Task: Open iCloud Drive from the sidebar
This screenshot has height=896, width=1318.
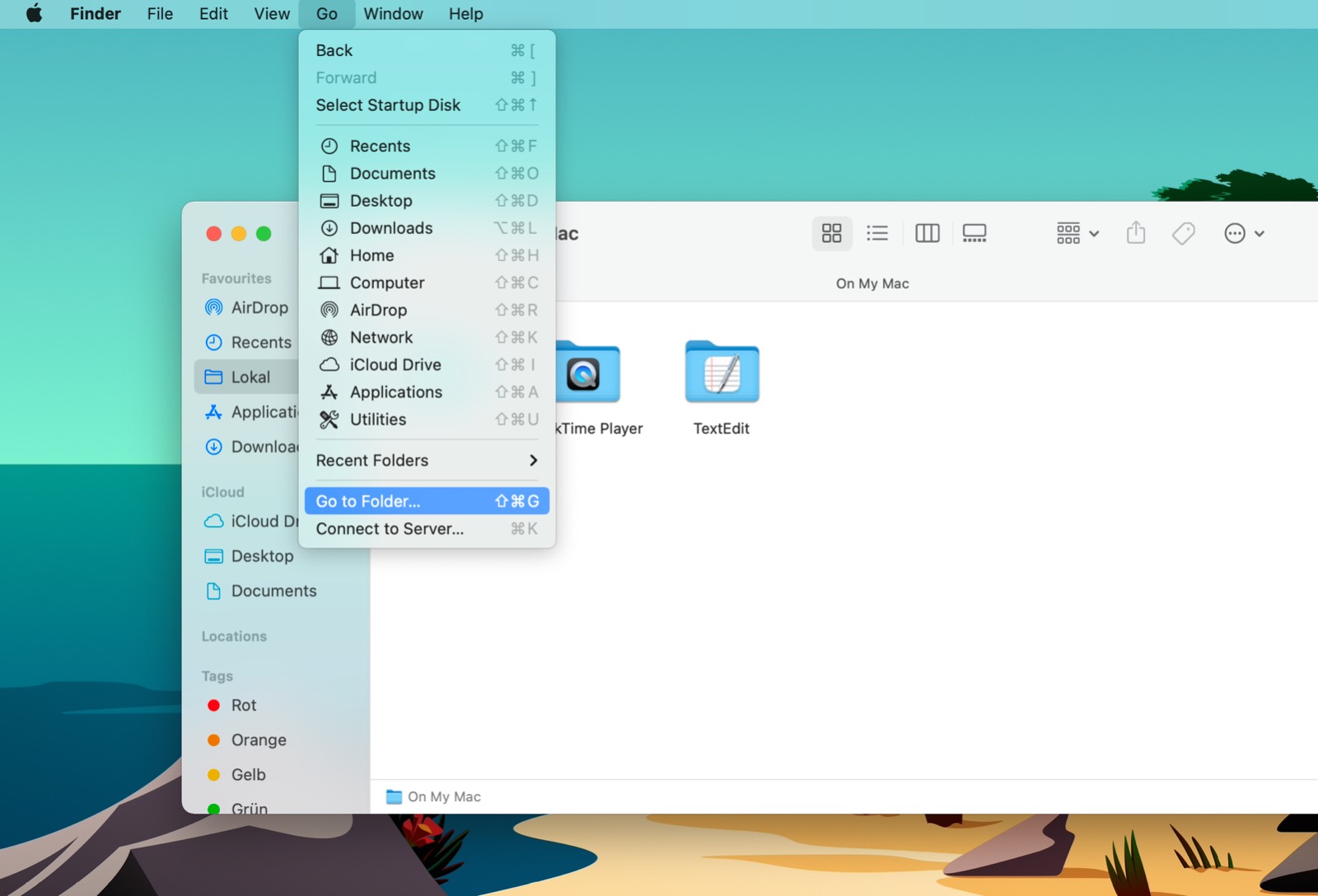Action: [x=255, y=521]
